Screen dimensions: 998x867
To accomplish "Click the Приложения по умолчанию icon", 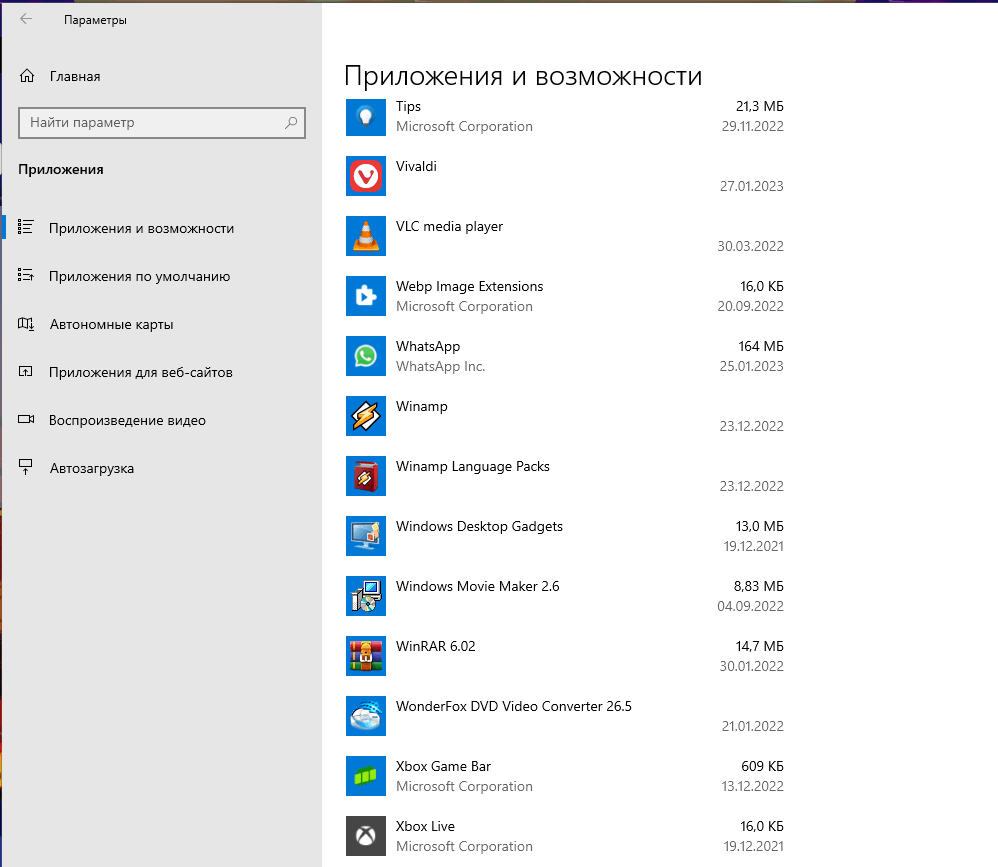I will coord(25,275).
